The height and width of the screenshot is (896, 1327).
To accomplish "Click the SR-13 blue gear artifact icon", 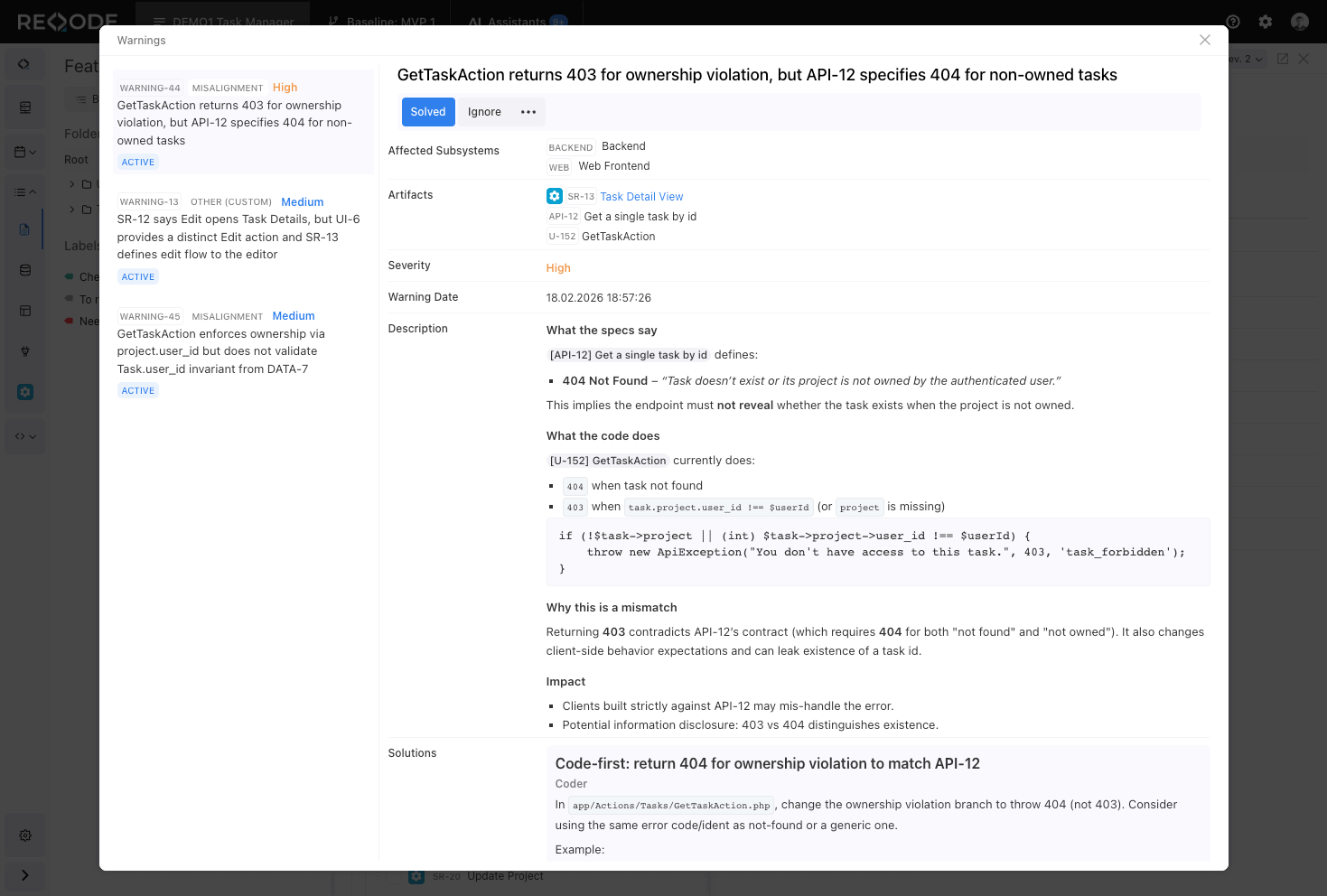I will pyautogui.click(x=555, y=196).
